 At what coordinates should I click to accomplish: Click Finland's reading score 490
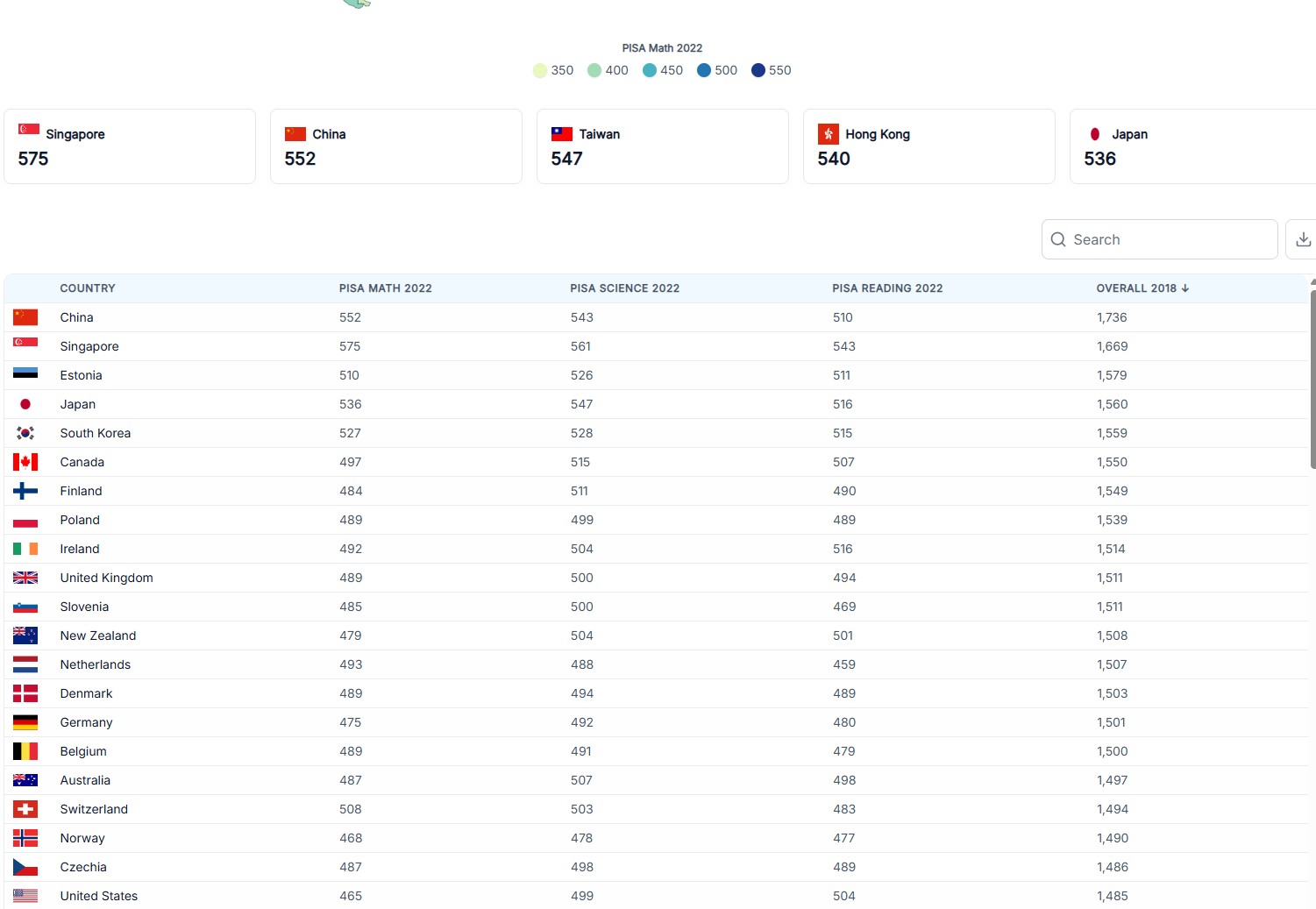[x=844, y=491]
